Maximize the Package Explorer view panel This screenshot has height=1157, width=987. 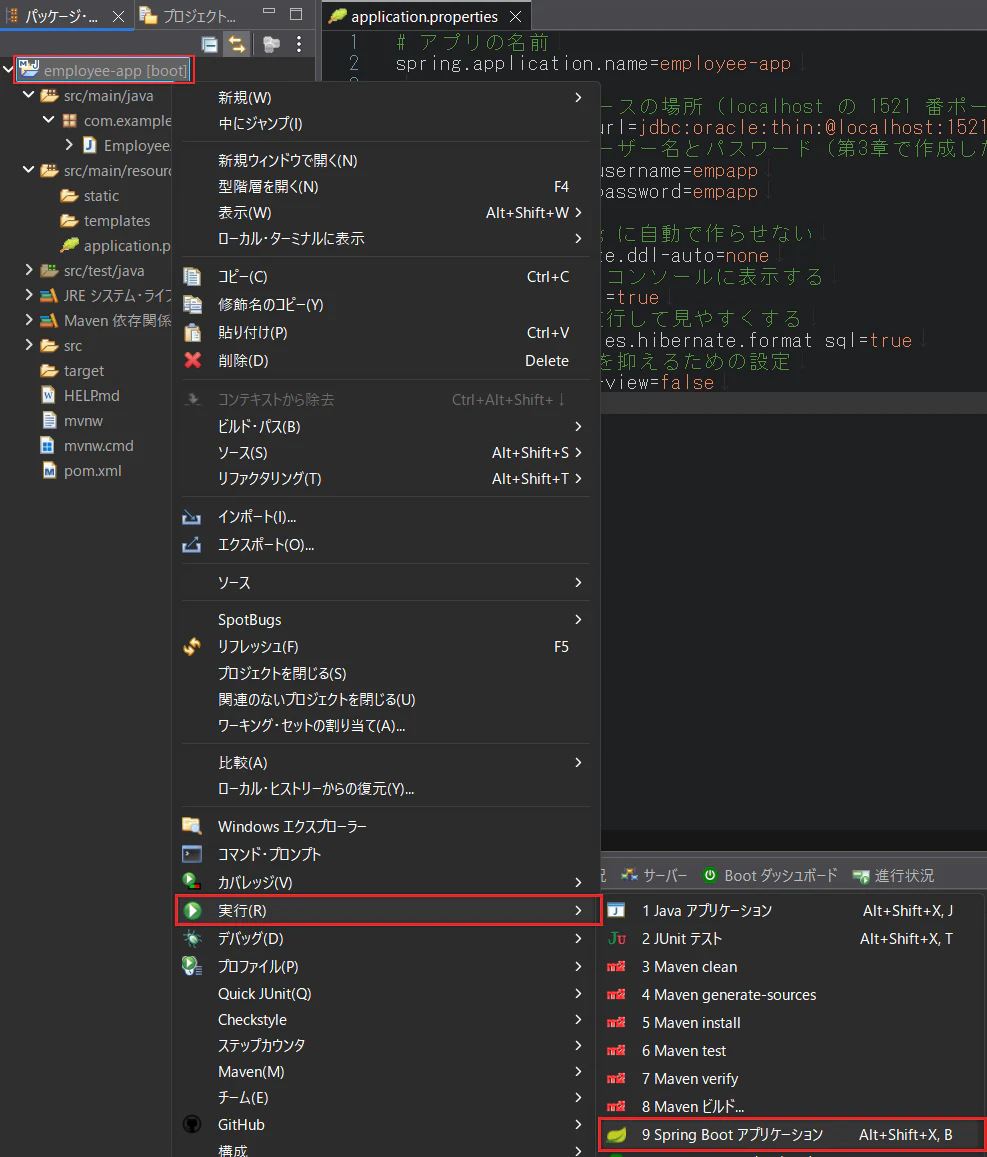point(296,13)
